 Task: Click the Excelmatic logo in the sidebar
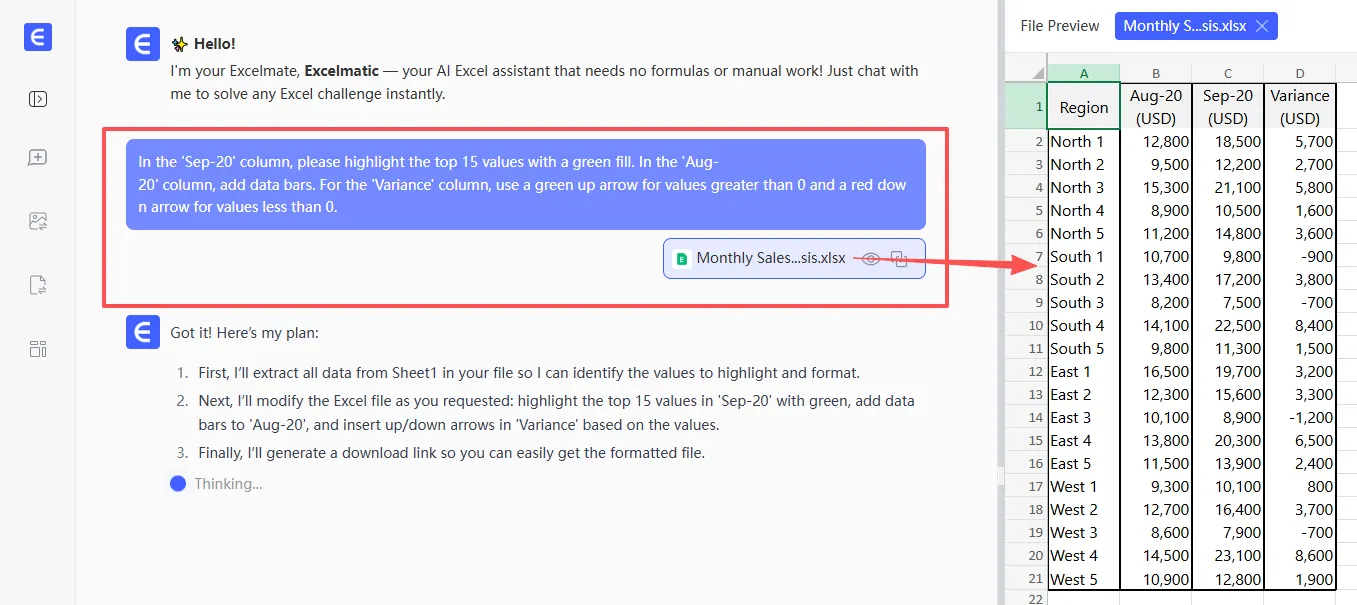38,38
